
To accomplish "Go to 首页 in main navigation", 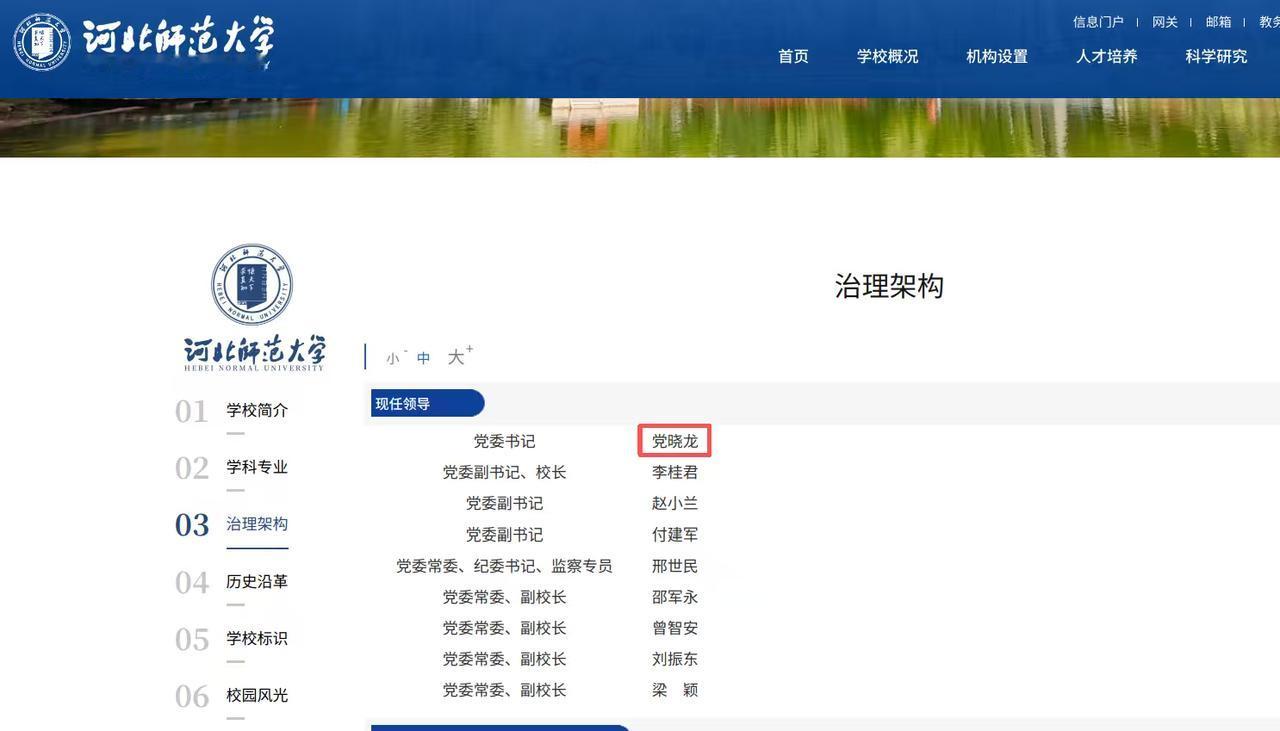I will click(793, 57).
